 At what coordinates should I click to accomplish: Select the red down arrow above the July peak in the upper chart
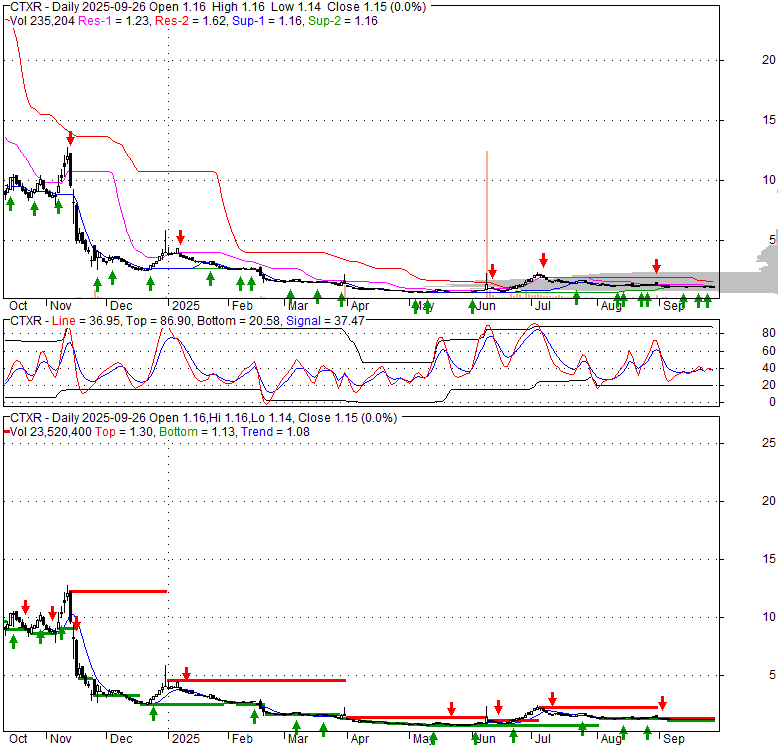click(544, 260)
